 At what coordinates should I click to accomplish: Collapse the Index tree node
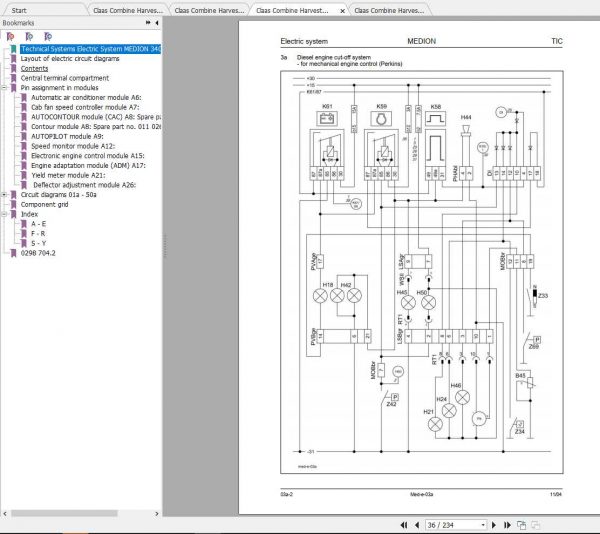click(4, 214)
